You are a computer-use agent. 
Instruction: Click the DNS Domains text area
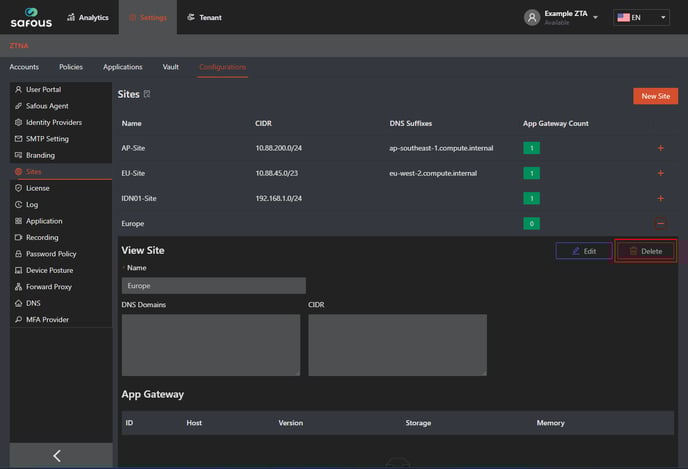coord(211,345)
